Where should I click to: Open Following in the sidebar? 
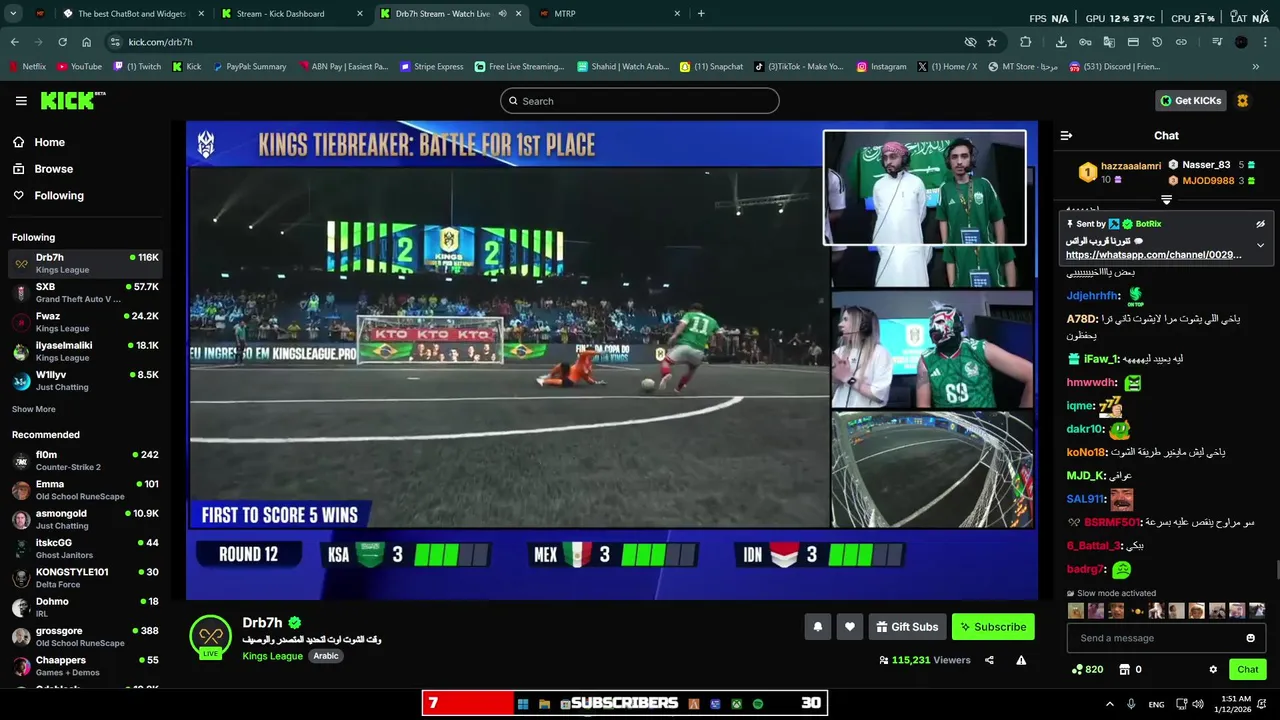59,196
